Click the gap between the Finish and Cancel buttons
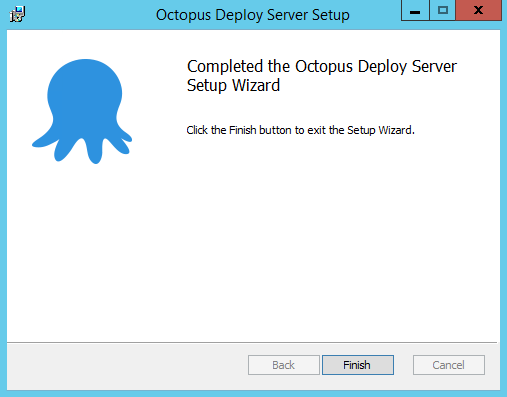507x397 pixels. point(403,365)
